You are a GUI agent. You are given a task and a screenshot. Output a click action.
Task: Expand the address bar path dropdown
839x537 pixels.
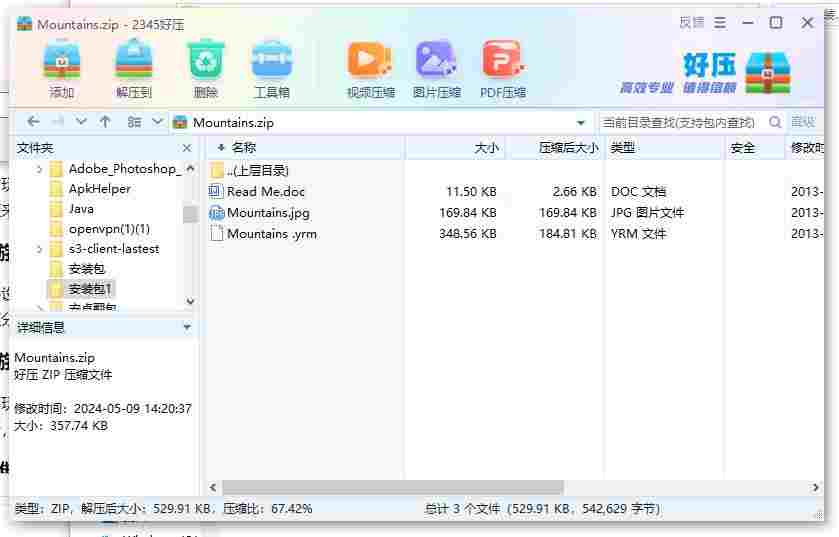click(581, 123)
